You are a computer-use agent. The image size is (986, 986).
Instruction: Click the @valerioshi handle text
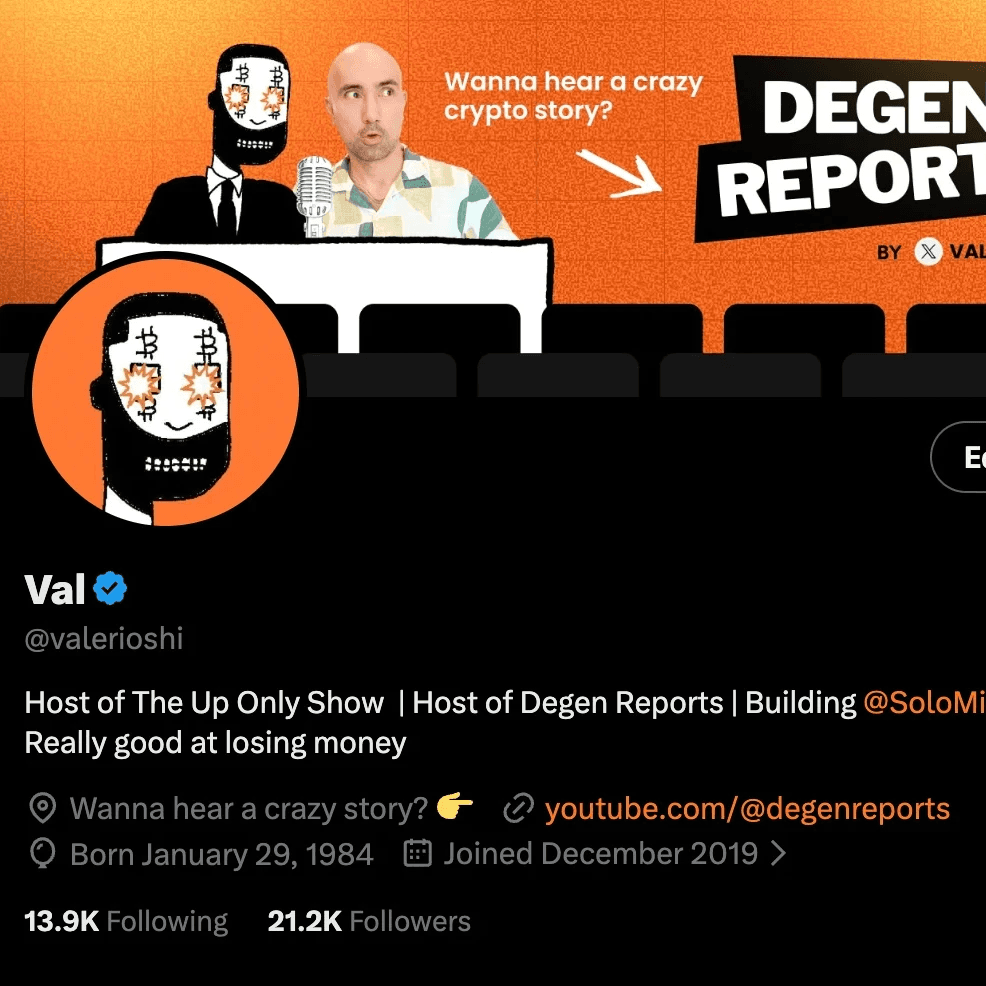pyautogui.click(x=104, y=638)
